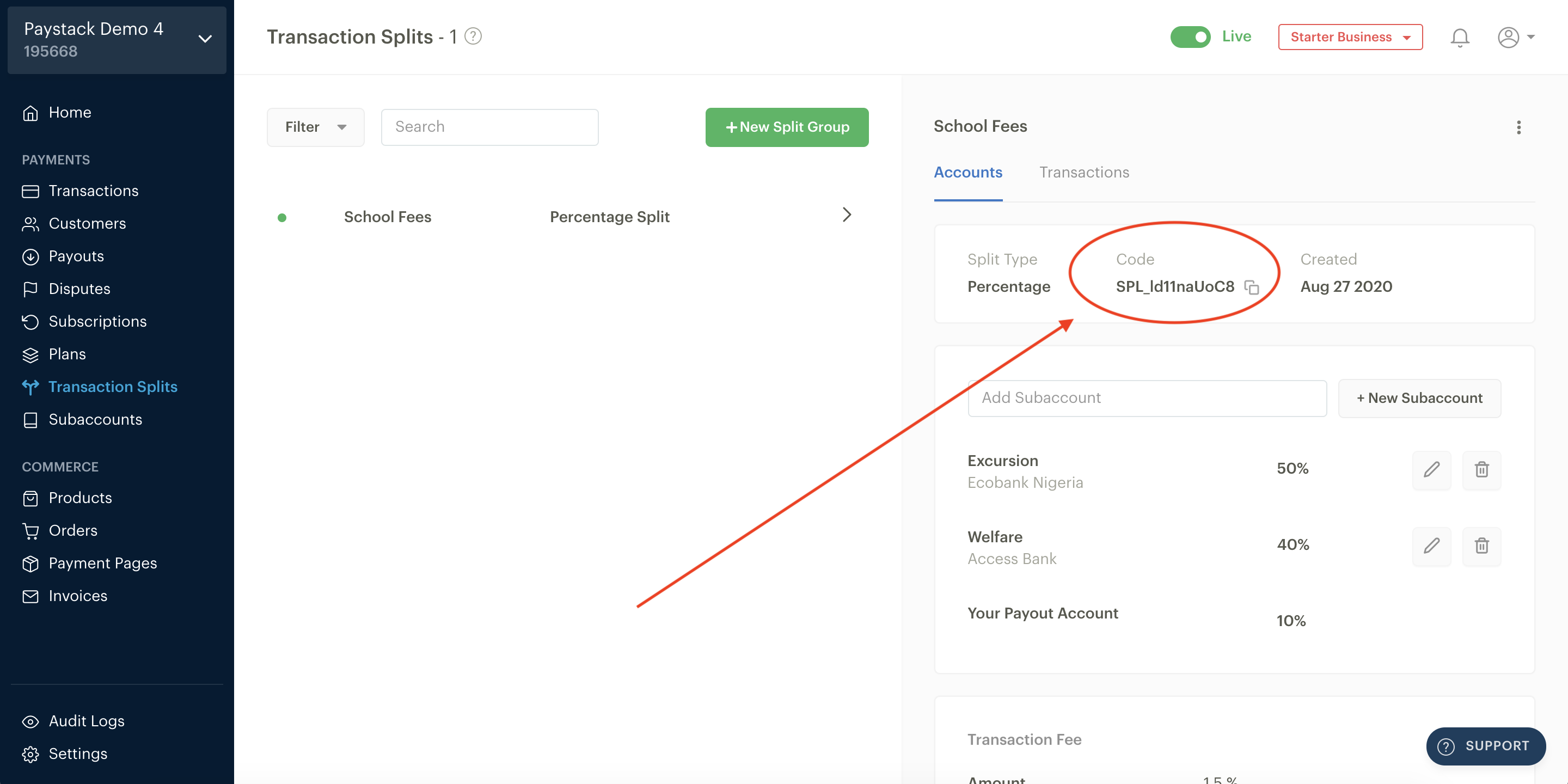This screenshot has width=1568, height=784.
Task: Focus the Search input field
Action: (x=489, y=127)
